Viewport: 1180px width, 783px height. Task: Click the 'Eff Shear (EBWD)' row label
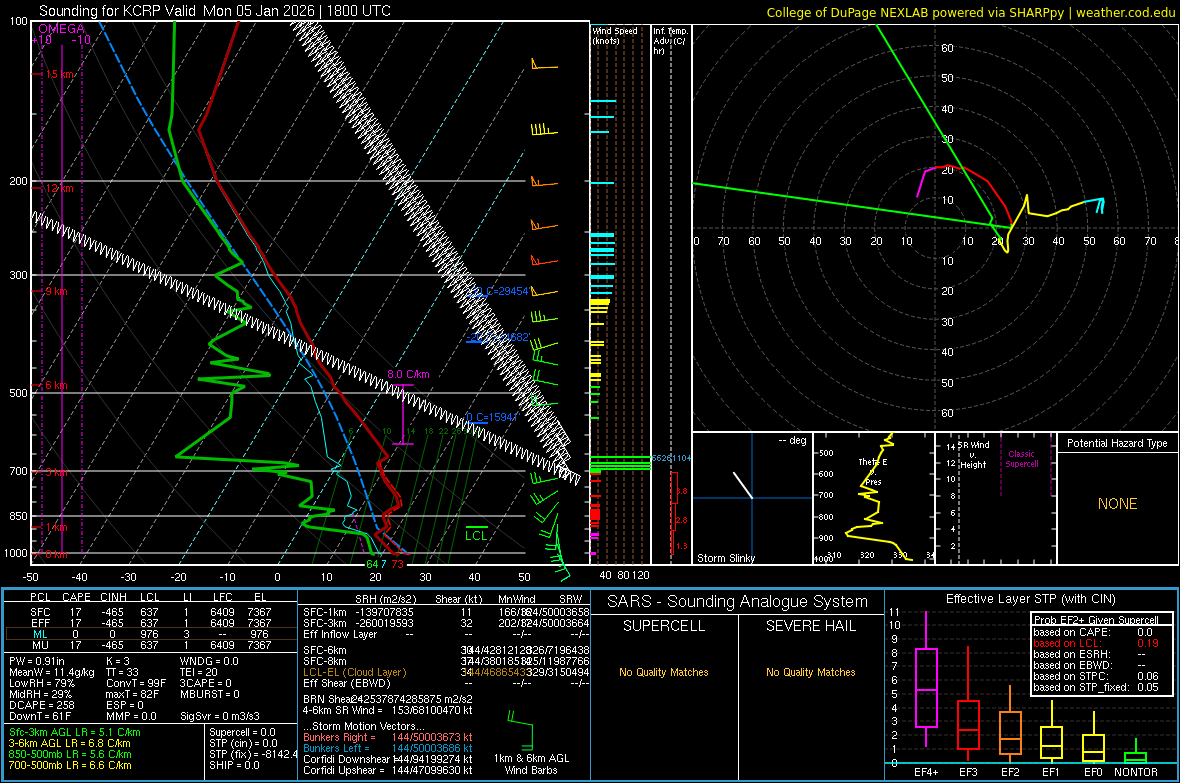click(347, 684)
